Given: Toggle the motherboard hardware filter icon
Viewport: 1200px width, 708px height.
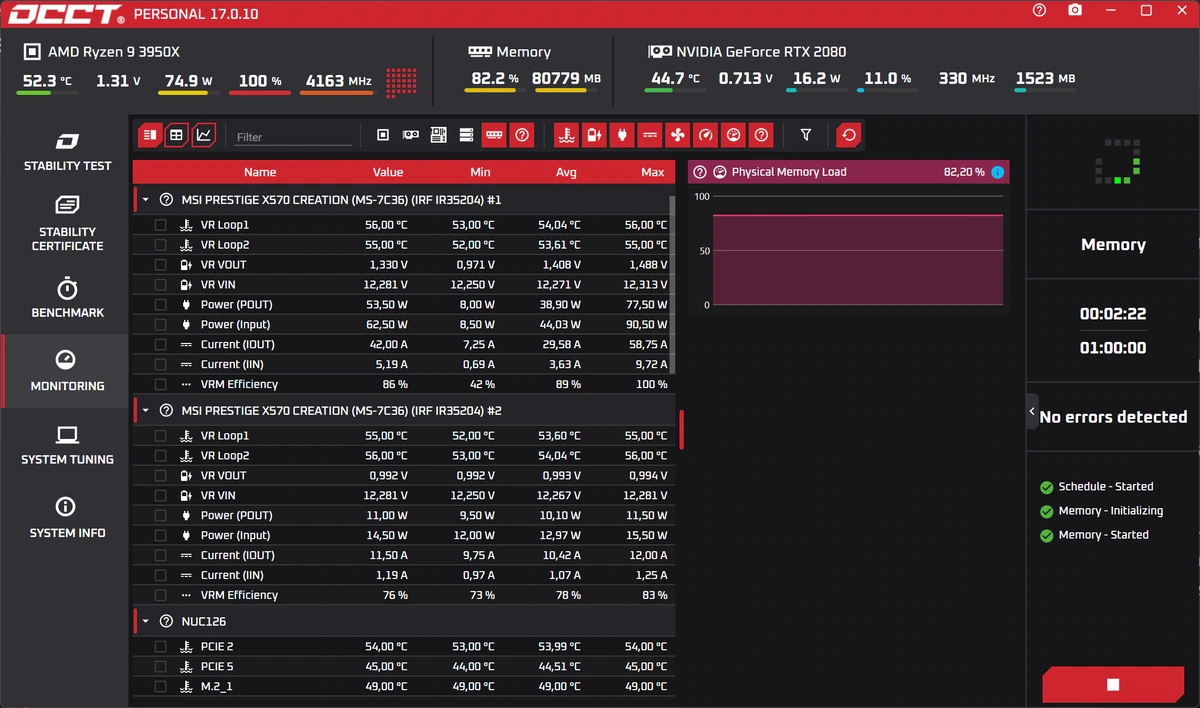Looking at the screenshot, I should point(438,135).
